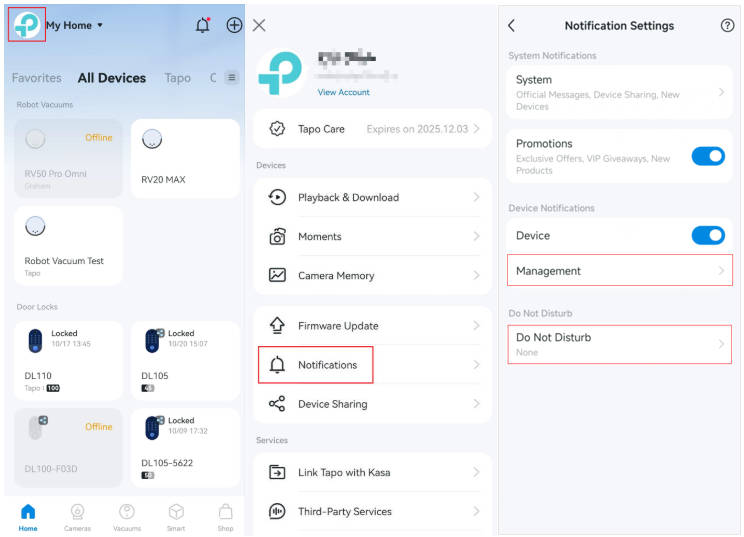
Task: Open the Cameras tab icon
Action: coord(77,516)
